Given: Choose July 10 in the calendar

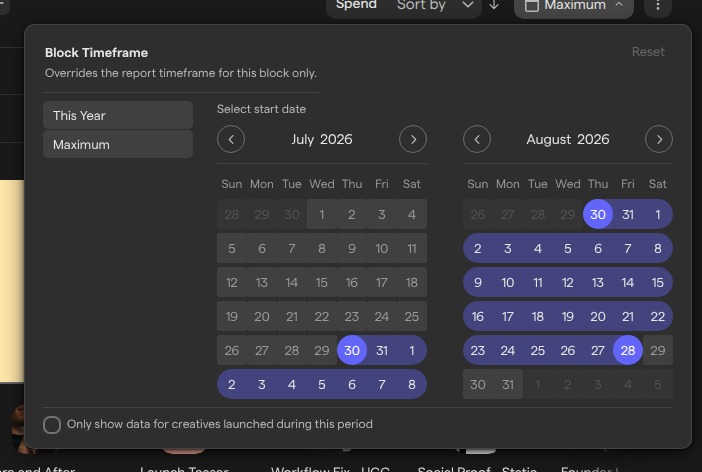Looking at the screenshot, I should click(382, 249).
